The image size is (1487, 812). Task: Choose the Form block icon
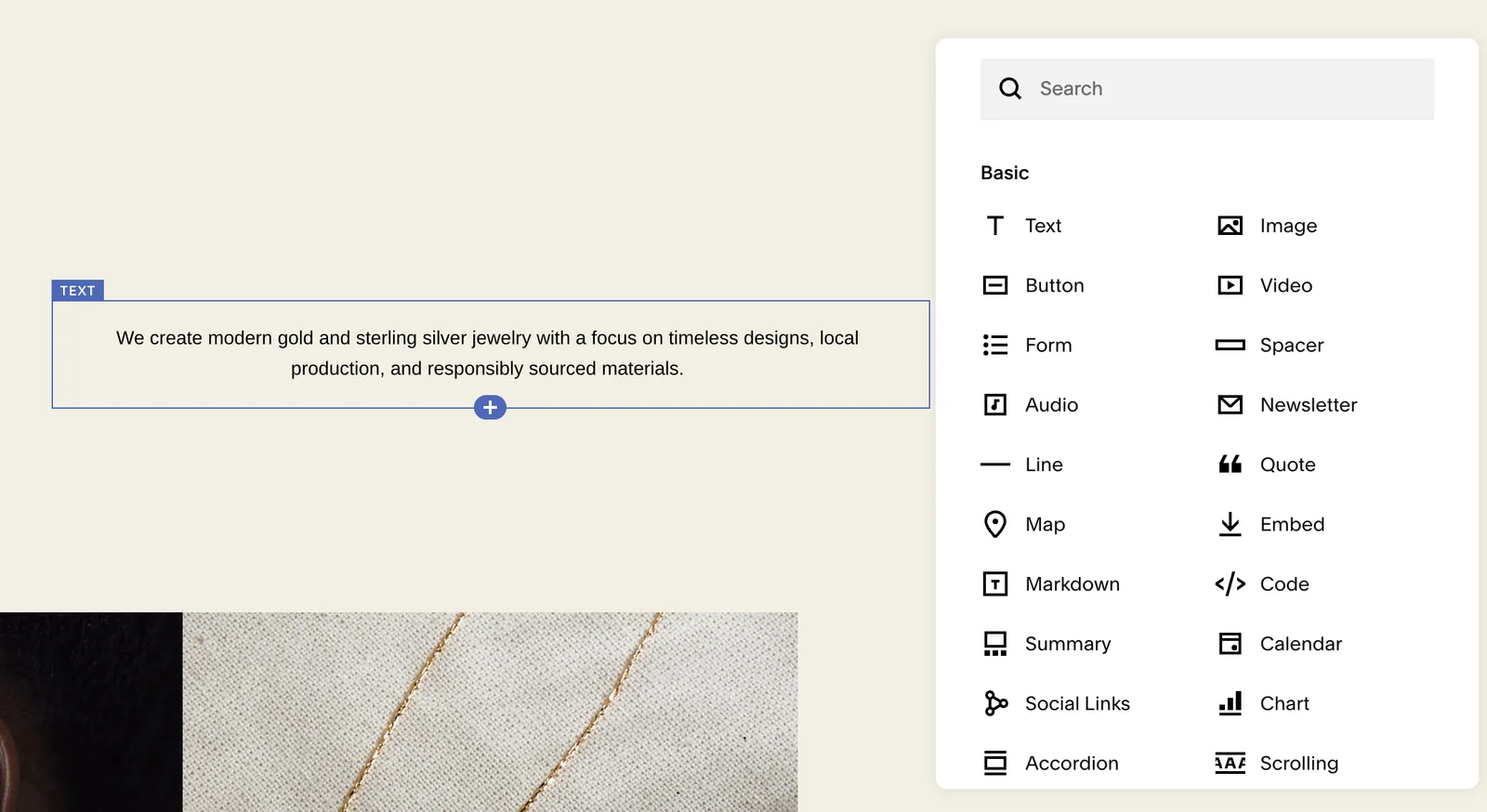coord(995,346)
